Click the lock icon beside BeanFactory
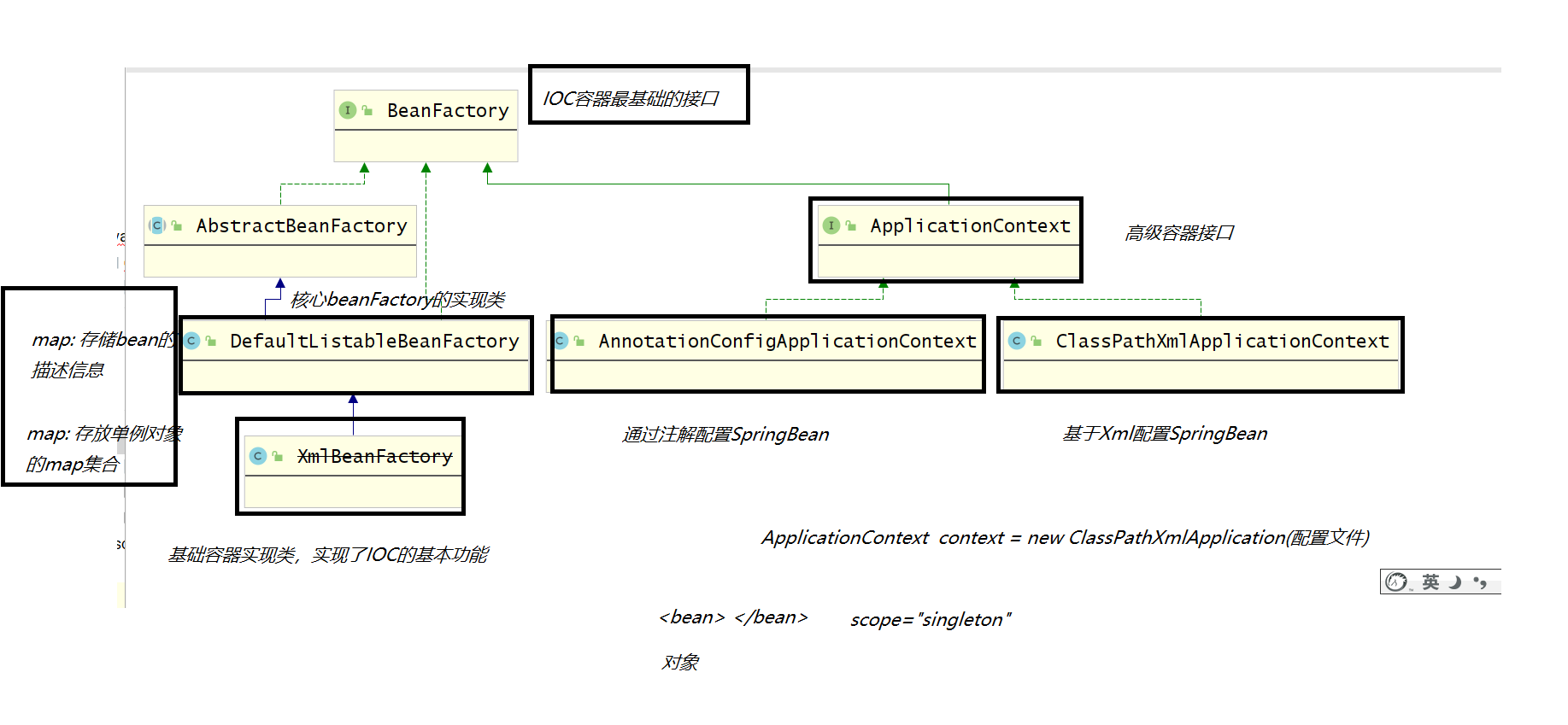The image size is (1568, 725). coord(367,110)
